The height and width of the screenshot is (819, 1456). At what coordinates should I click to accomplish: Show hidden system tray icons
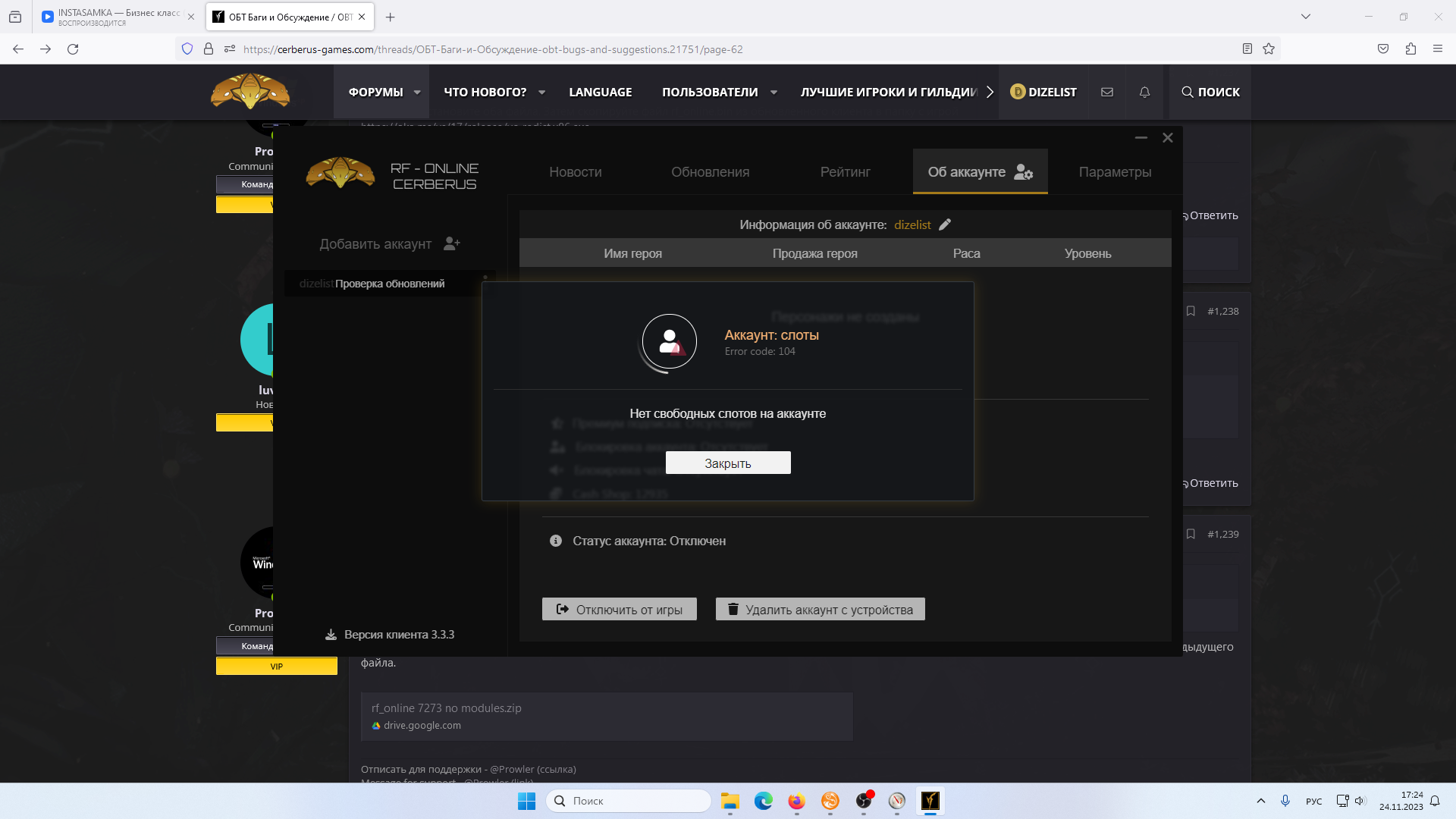[x=1261, y=802]
